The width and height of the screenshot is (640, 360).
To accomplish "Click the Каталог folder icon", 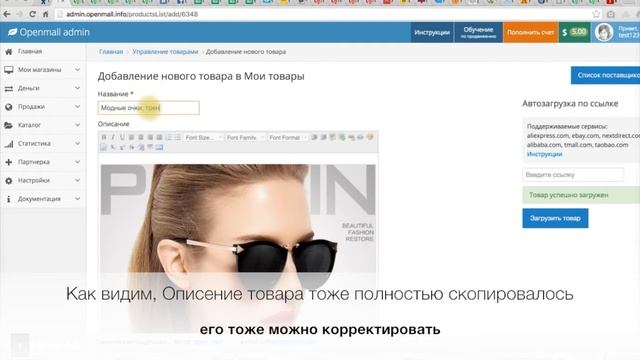I will click(9, 125).
